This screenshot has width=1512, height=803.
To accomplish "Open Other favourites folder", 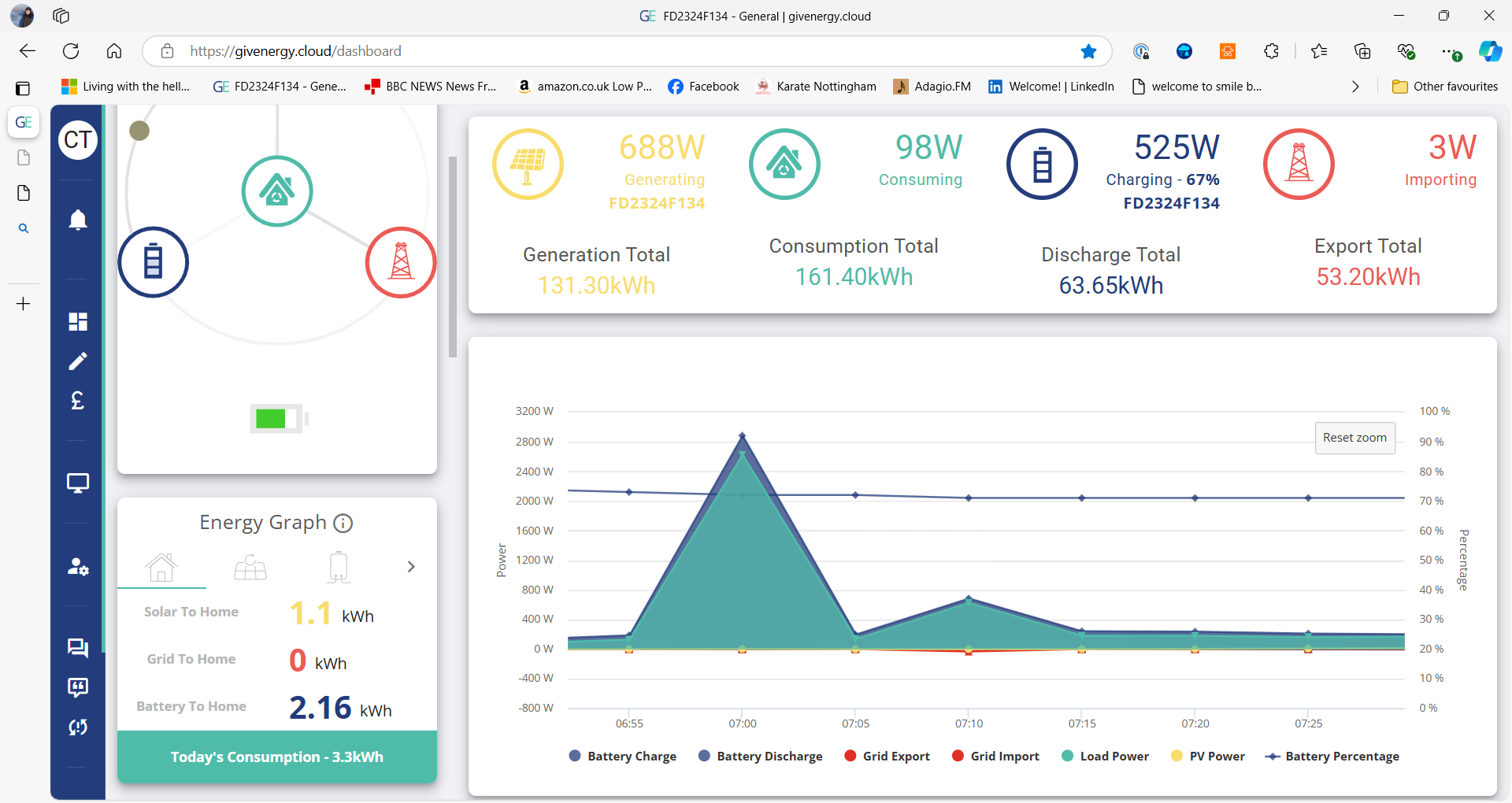I will [x=1445, y=87].
